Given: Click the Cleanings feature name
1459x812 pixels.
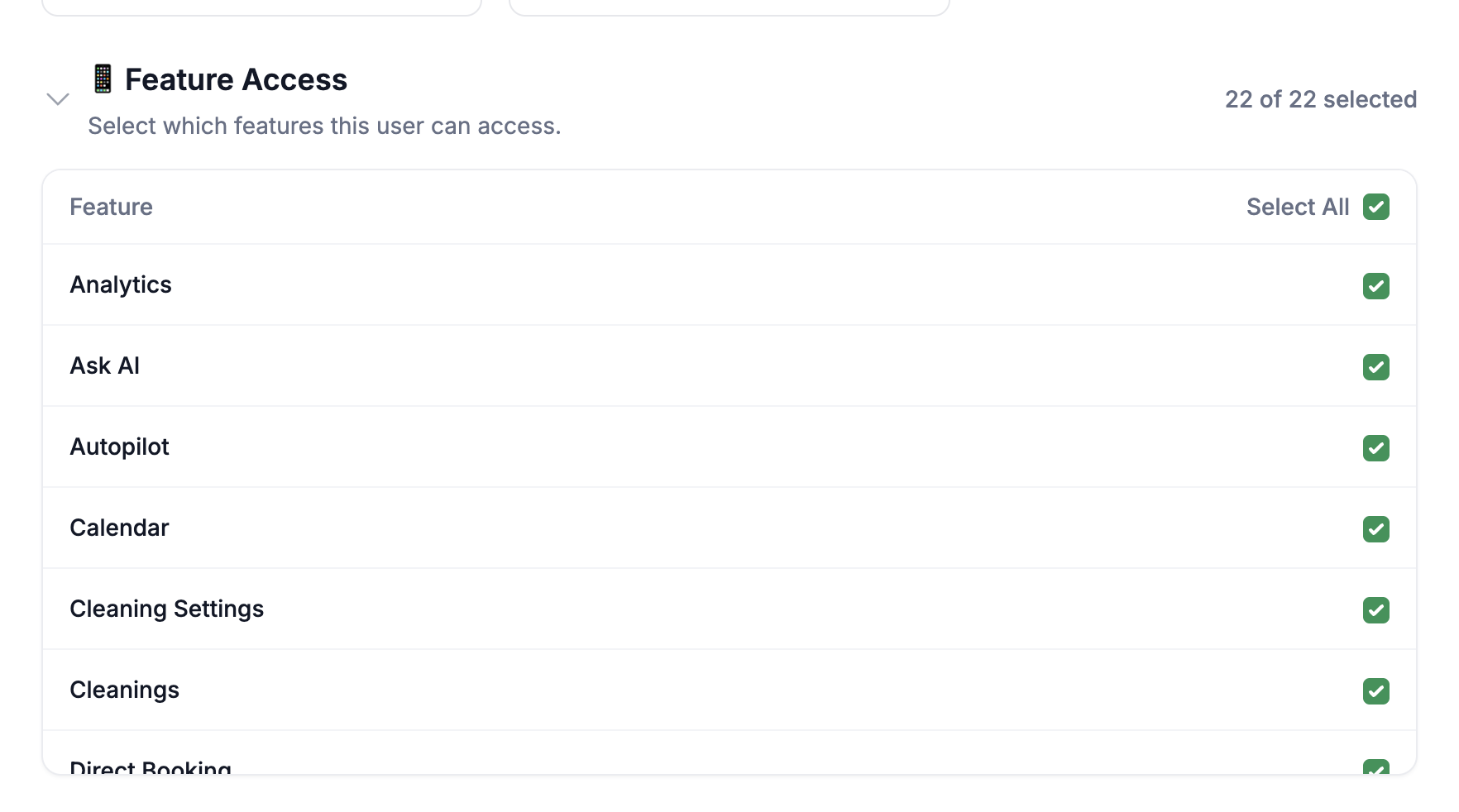Looking at the screenshot, I should pyautogui.click(x=124, y=690).
